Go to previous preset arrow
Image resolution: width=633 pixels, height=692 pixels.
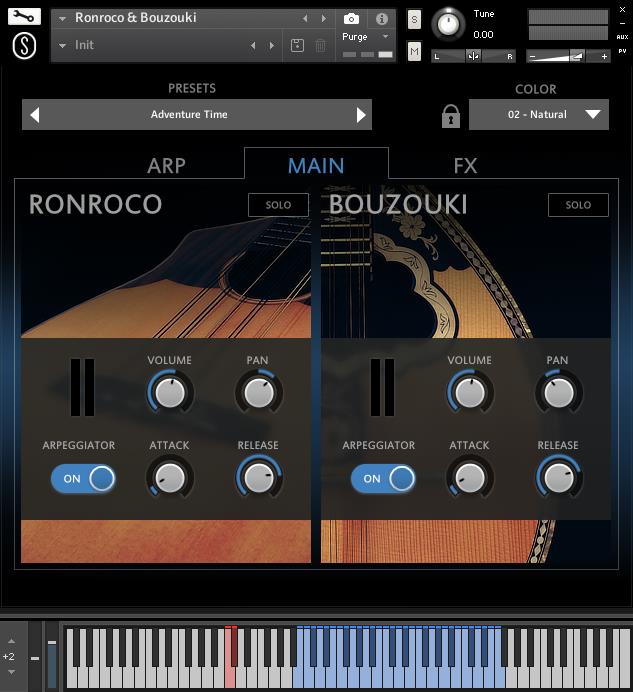[x=34, y=115]
